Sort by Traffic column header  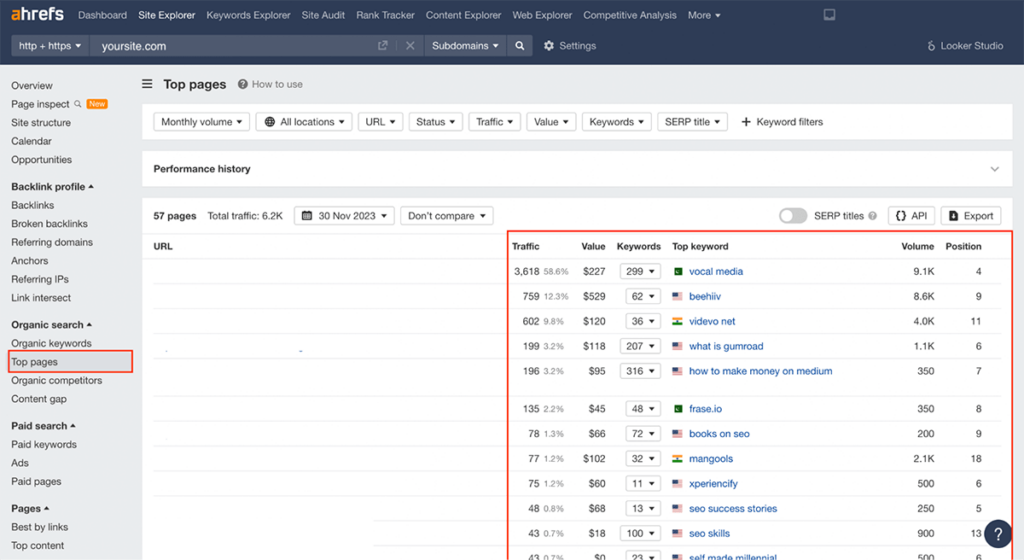tap(526, 247)
